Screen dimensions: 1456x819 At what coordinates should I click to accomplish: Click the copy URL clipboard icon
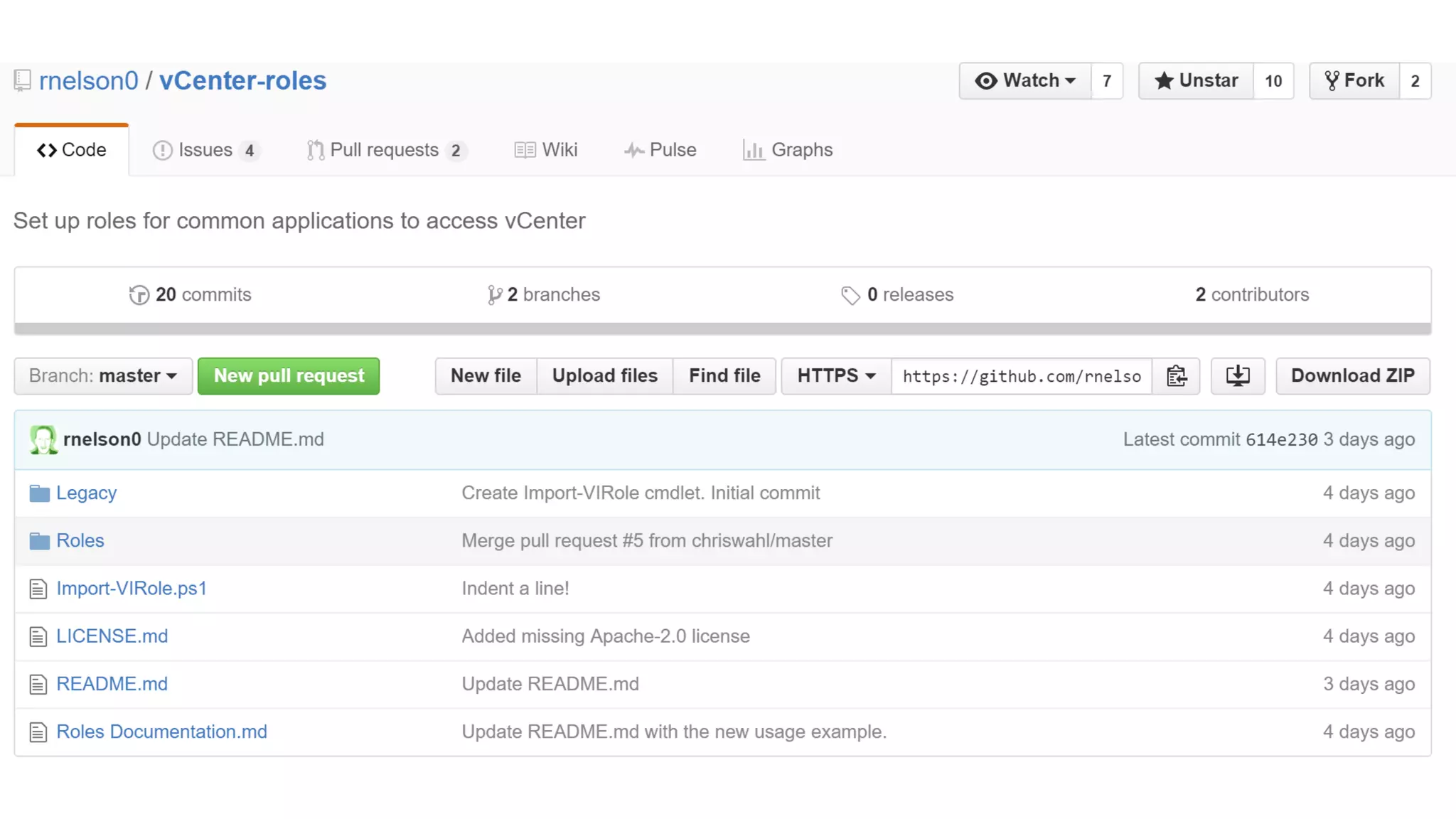pos(1176,376)
